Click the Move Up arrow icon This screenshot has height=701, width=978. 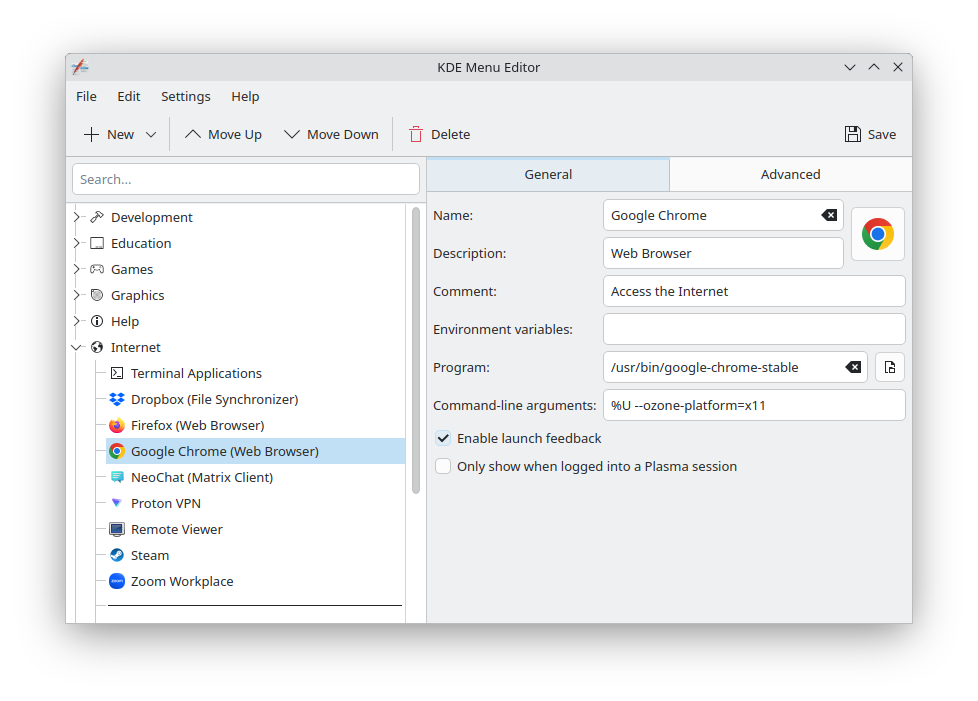(193, 134)
